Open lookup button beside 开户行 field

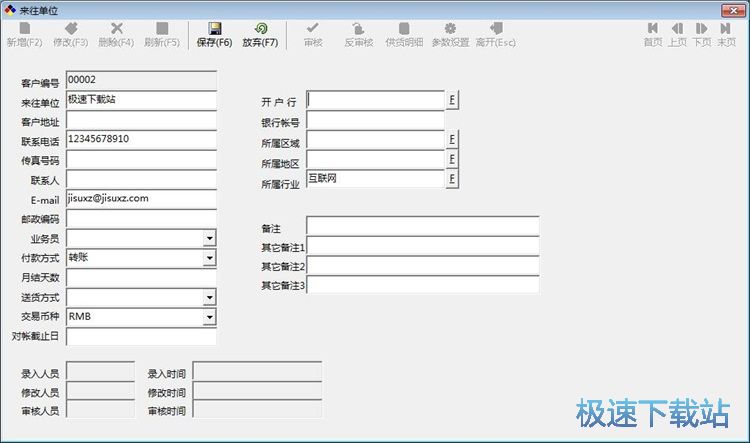coord(452,100)
